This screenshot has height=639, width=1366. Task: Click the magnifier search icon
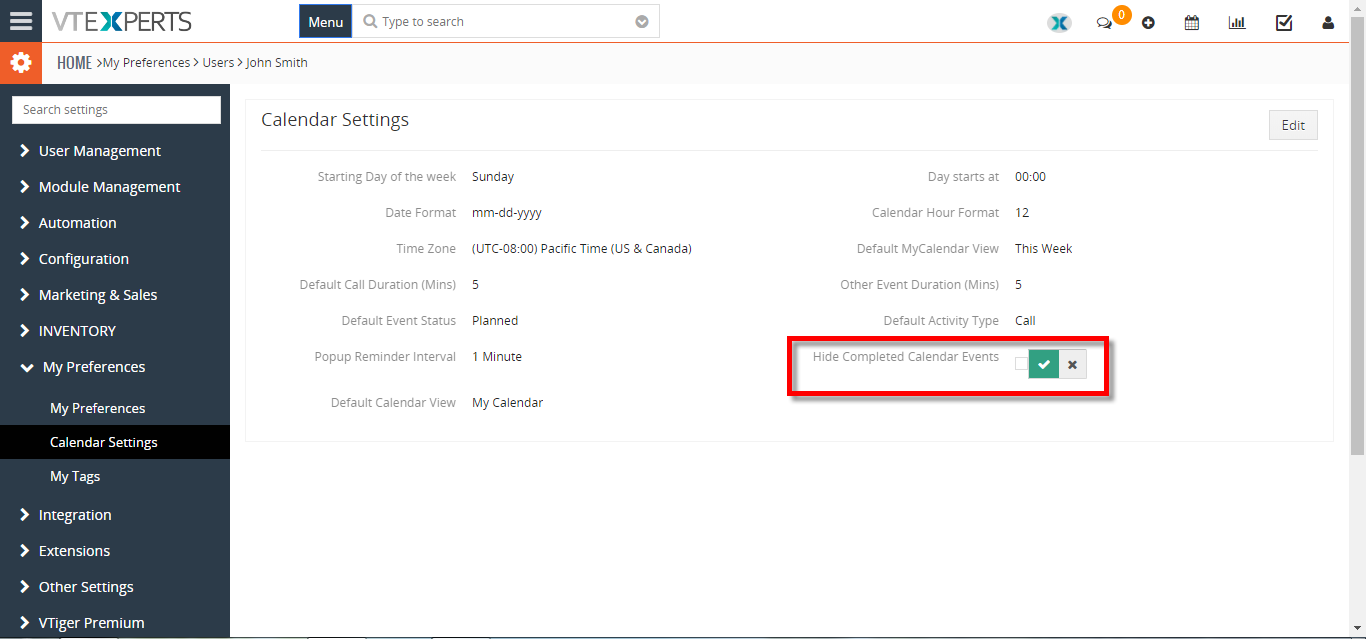point(370,21)
